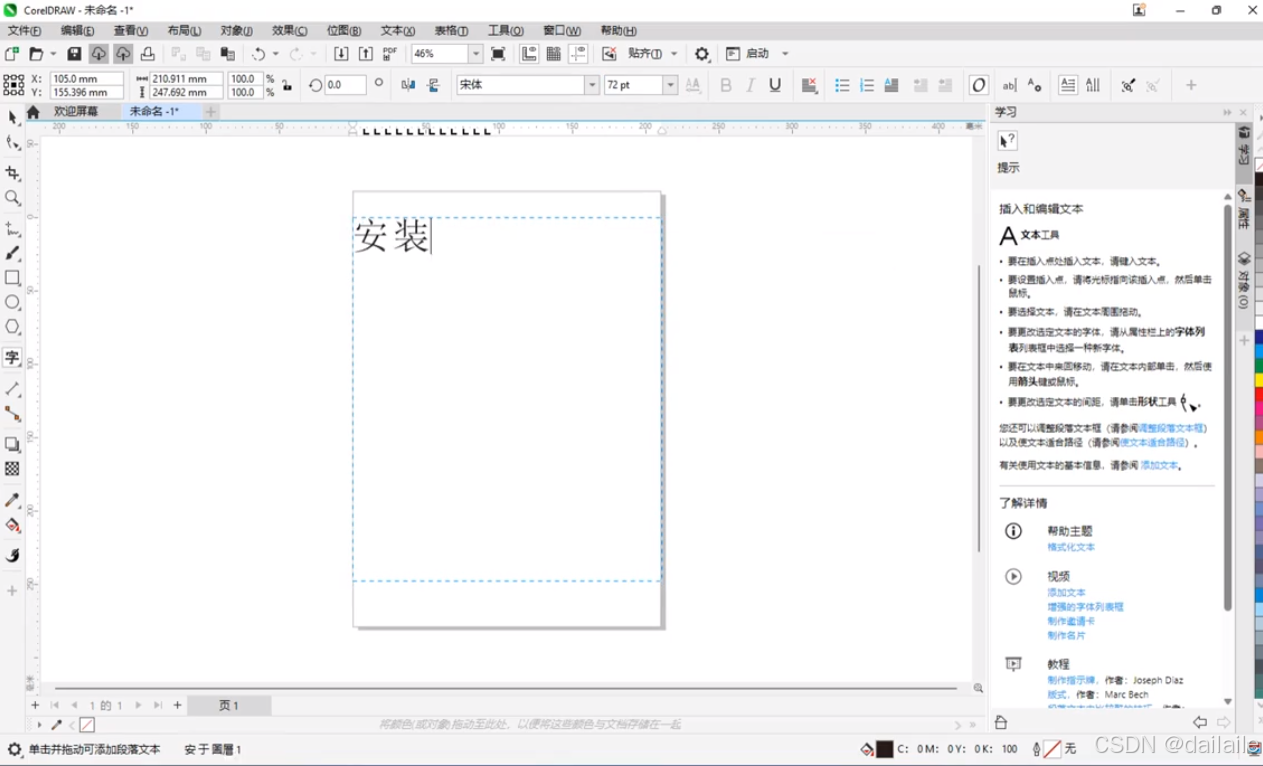This screenshot has height=766, width=1263.
Task: Click the Import icon in the toolbar
Action: click(x=341, y=54)
